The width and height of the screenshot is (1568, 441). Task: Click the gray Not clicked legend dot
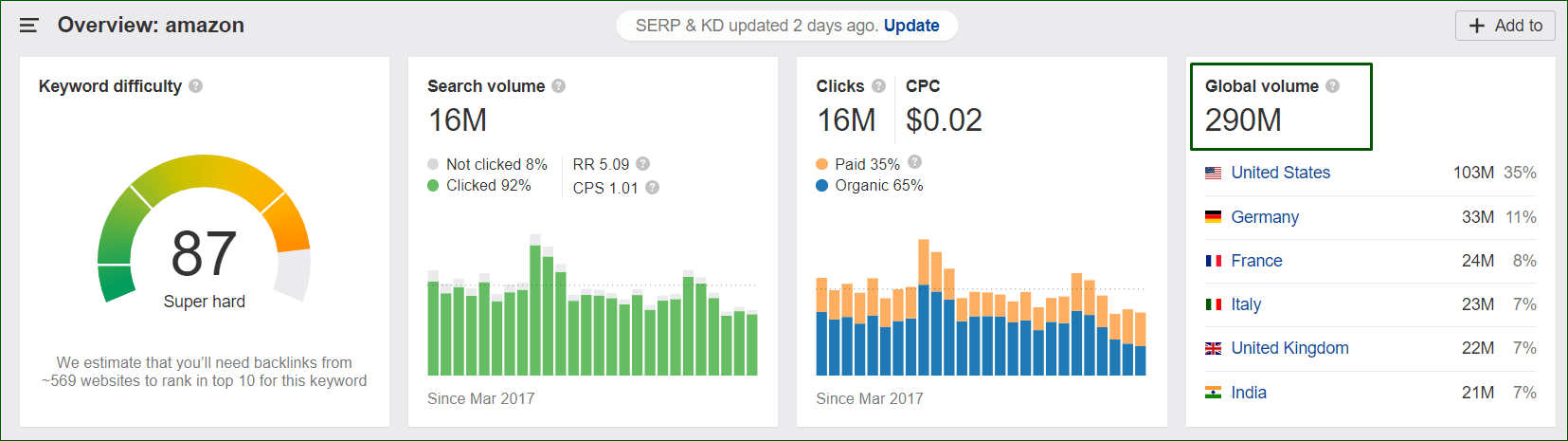(433, 164)
